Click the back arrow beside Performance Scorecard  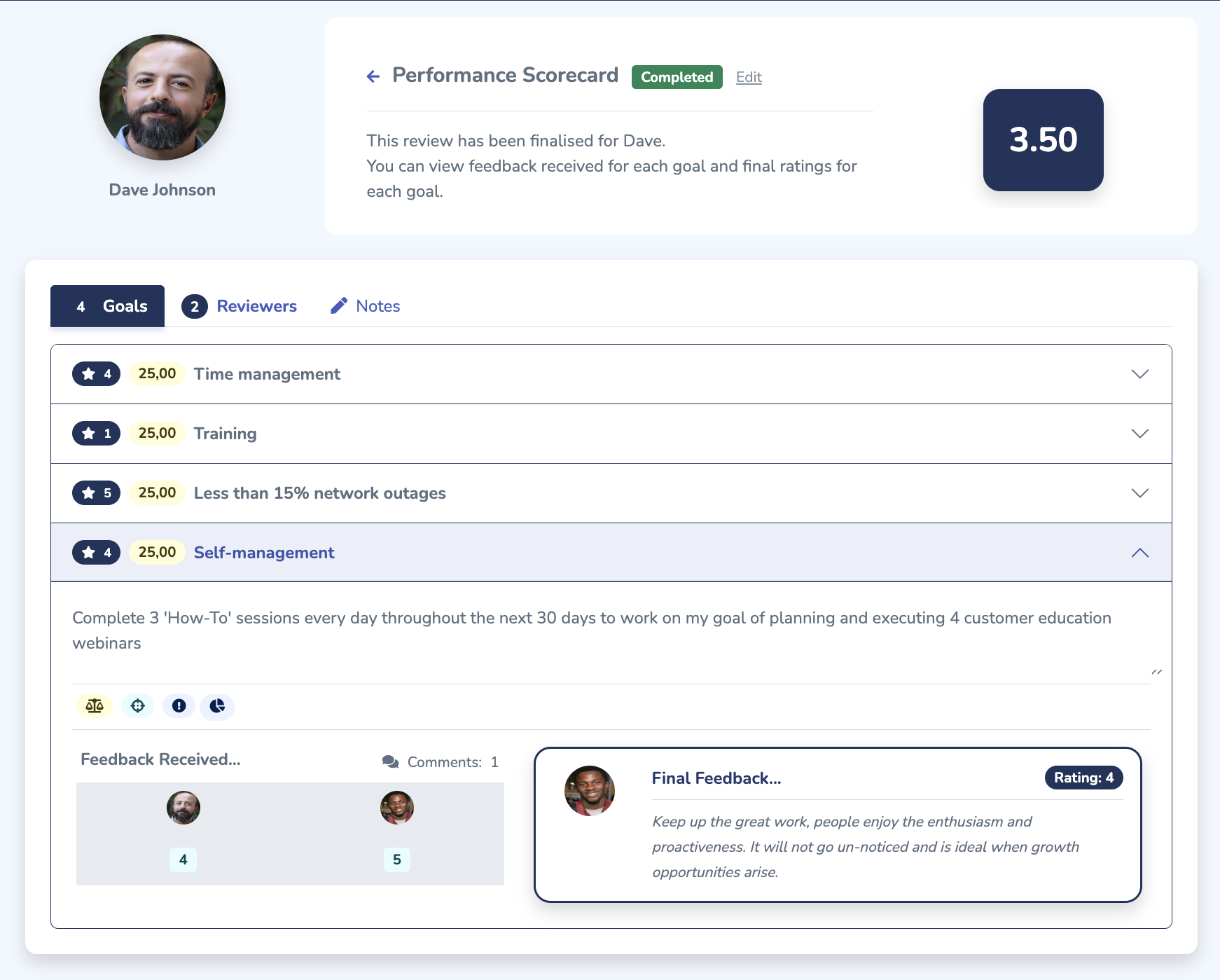click(373, 76)
